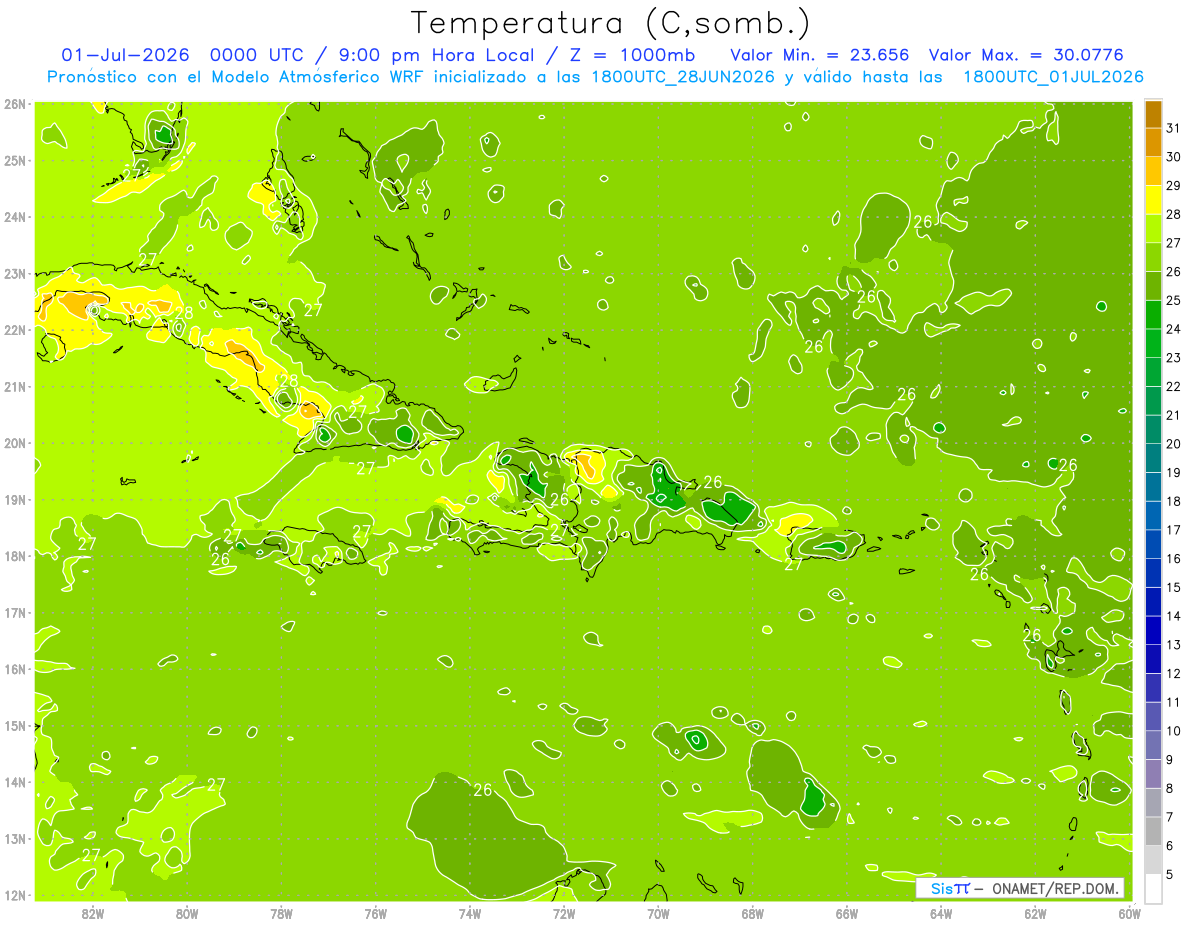Click the color bar label "31"
The image size is (1200, 927).
point(1173,129)
